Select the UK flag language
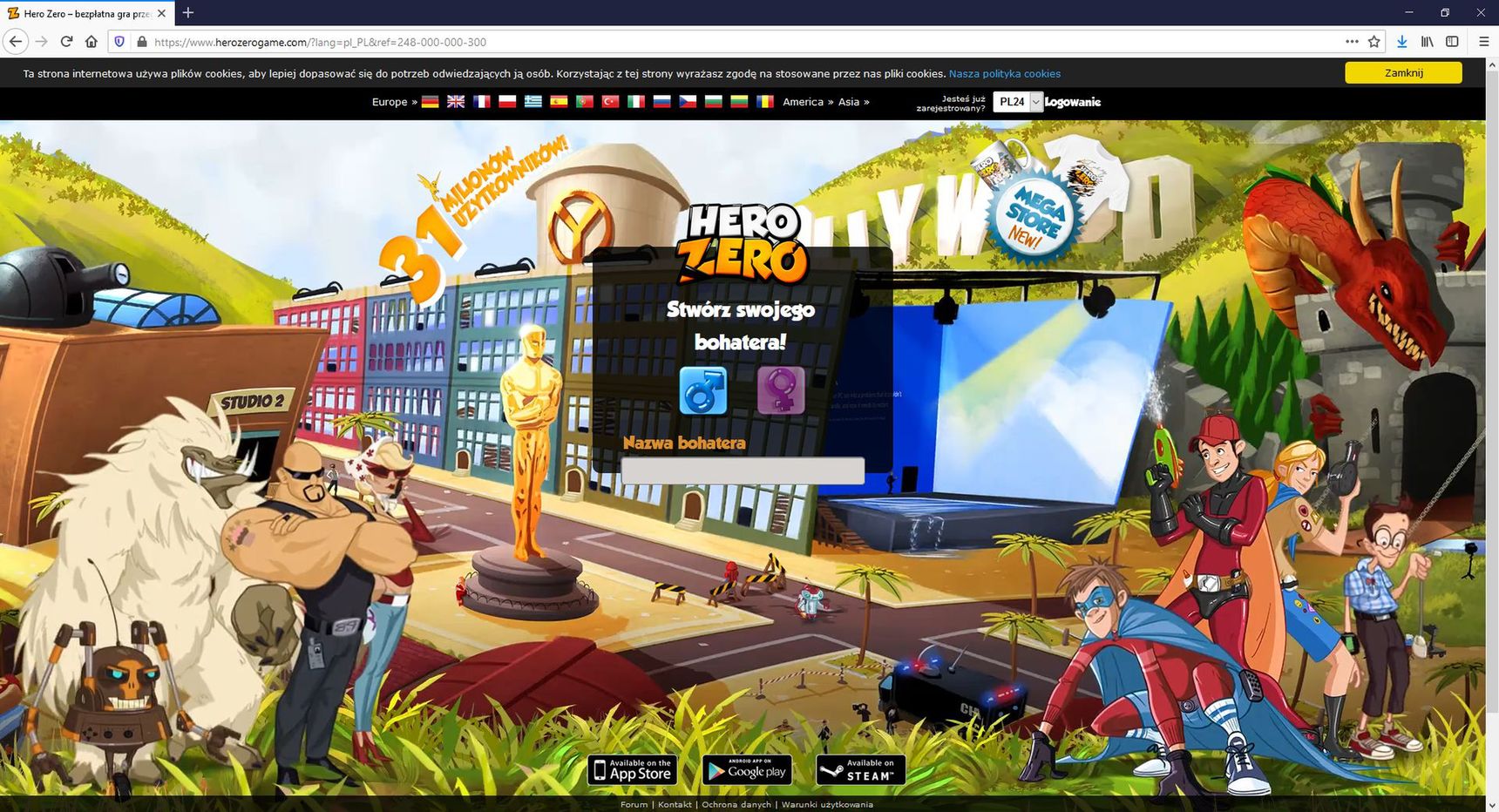The width and height of the screenshot is (1499, 812). click(456, 102)
